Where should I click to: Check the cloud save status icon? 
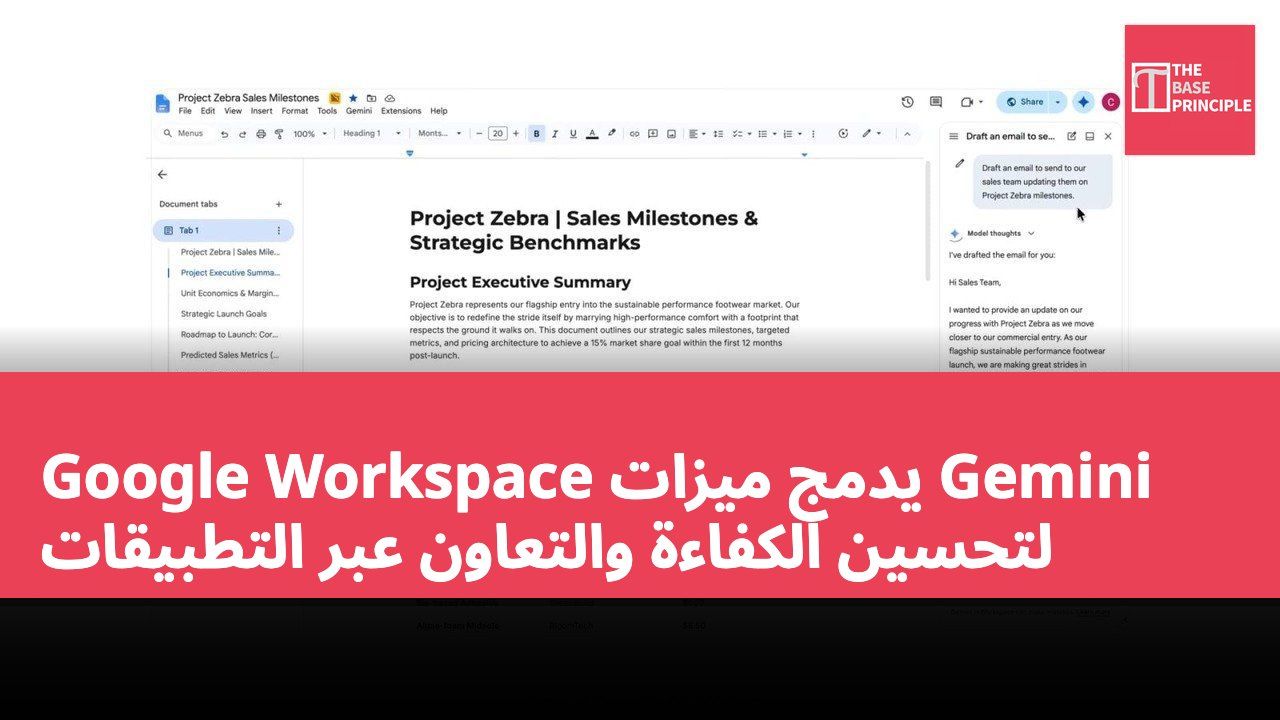click(390, 98)
